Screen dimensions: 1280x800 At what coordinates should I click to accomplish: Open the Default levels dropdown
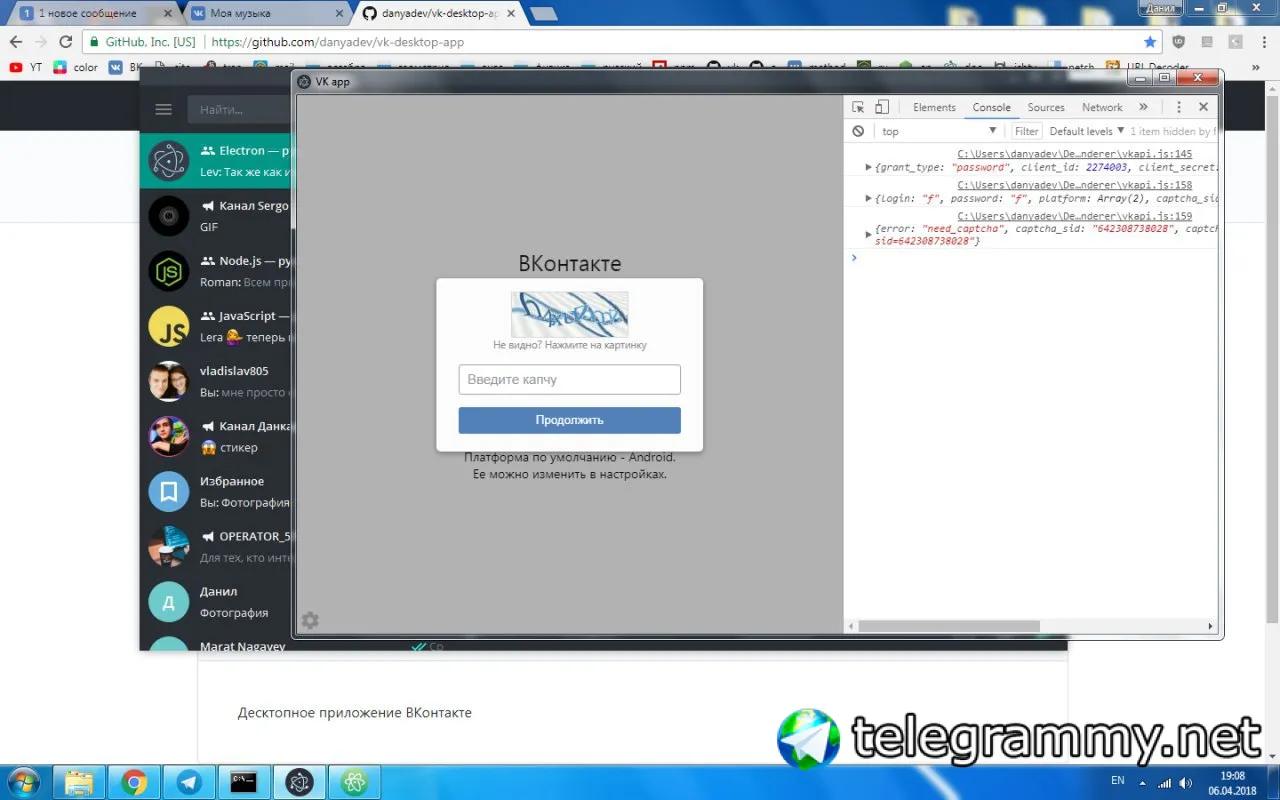(x=1087, y=131)
